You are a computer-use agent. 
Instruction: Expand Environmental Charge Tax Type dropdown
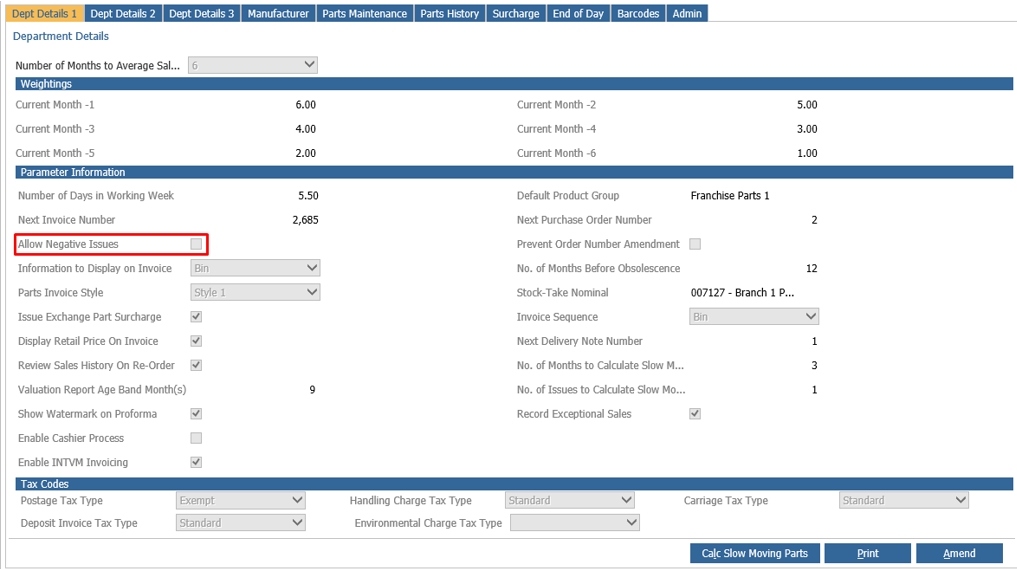575,523
